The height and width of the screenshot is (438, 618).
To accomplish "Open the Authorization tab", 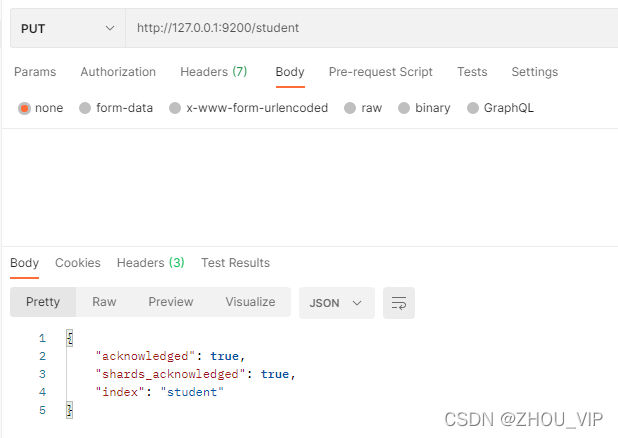I will click(118, 72).
